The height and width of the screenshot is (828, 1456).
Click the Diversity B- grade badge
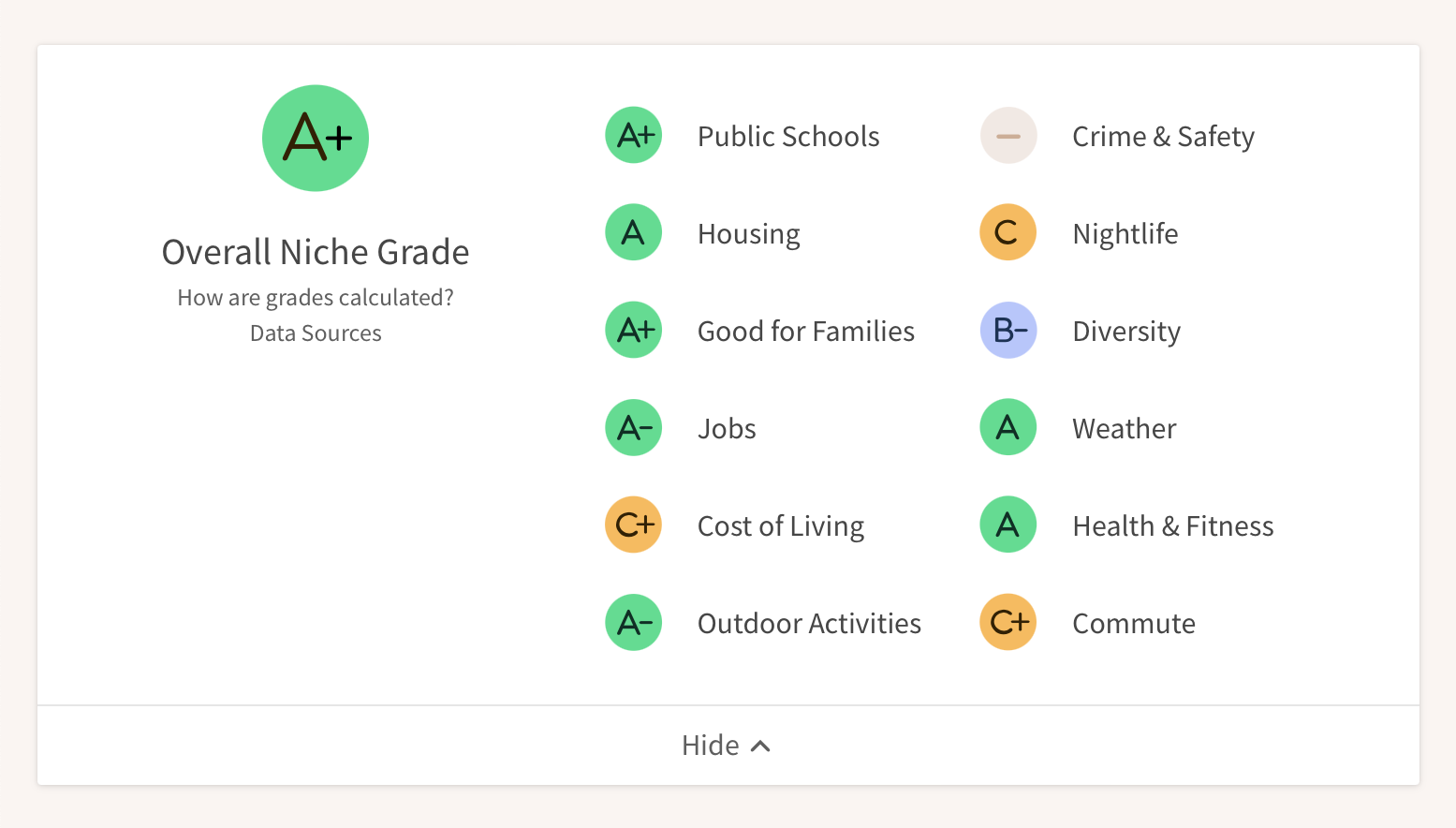(x=1008, y=330)
